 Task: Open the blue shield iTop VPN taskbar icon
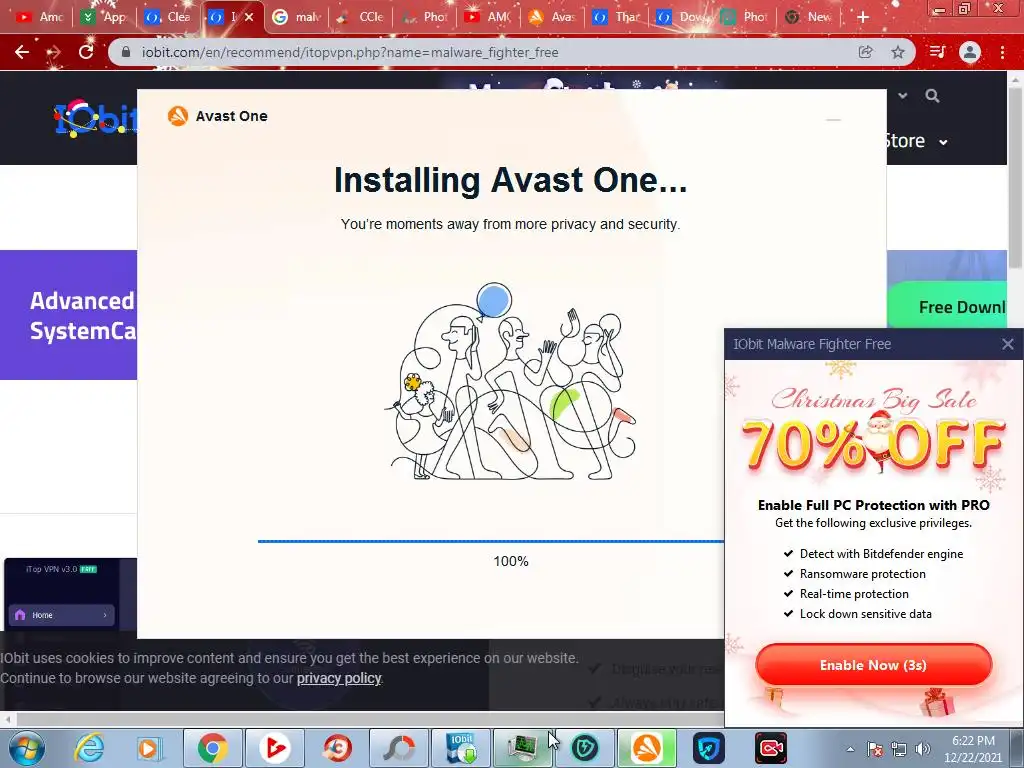point(709,748)
